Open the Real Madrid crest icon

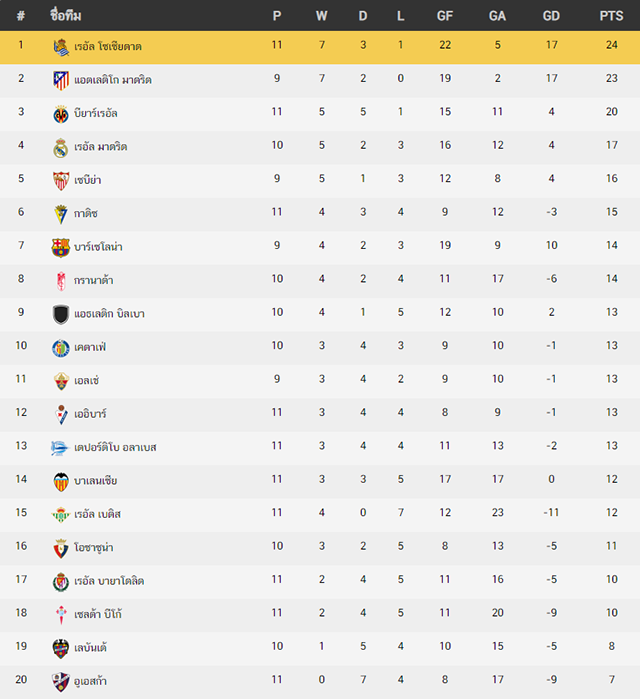[61, 148]
